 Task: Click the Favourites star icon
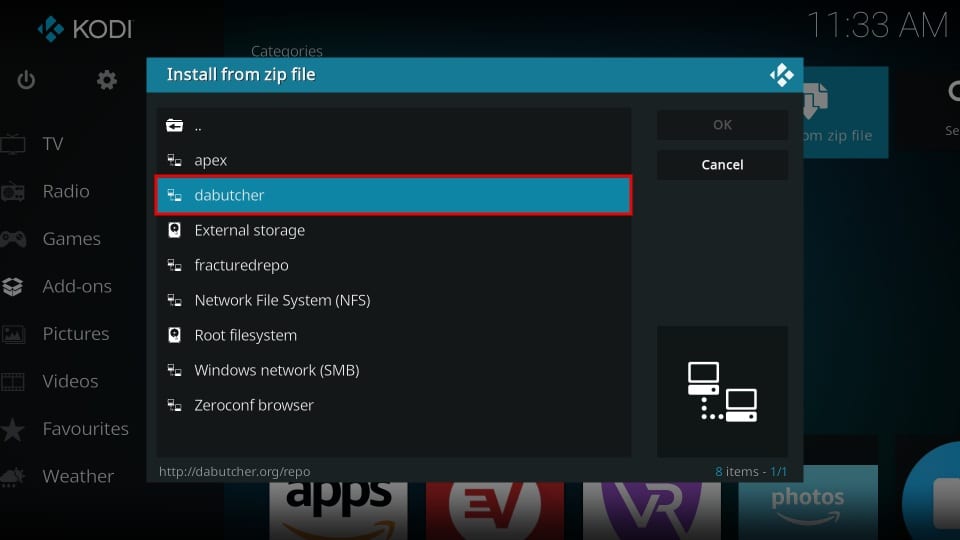pos(12,429)
